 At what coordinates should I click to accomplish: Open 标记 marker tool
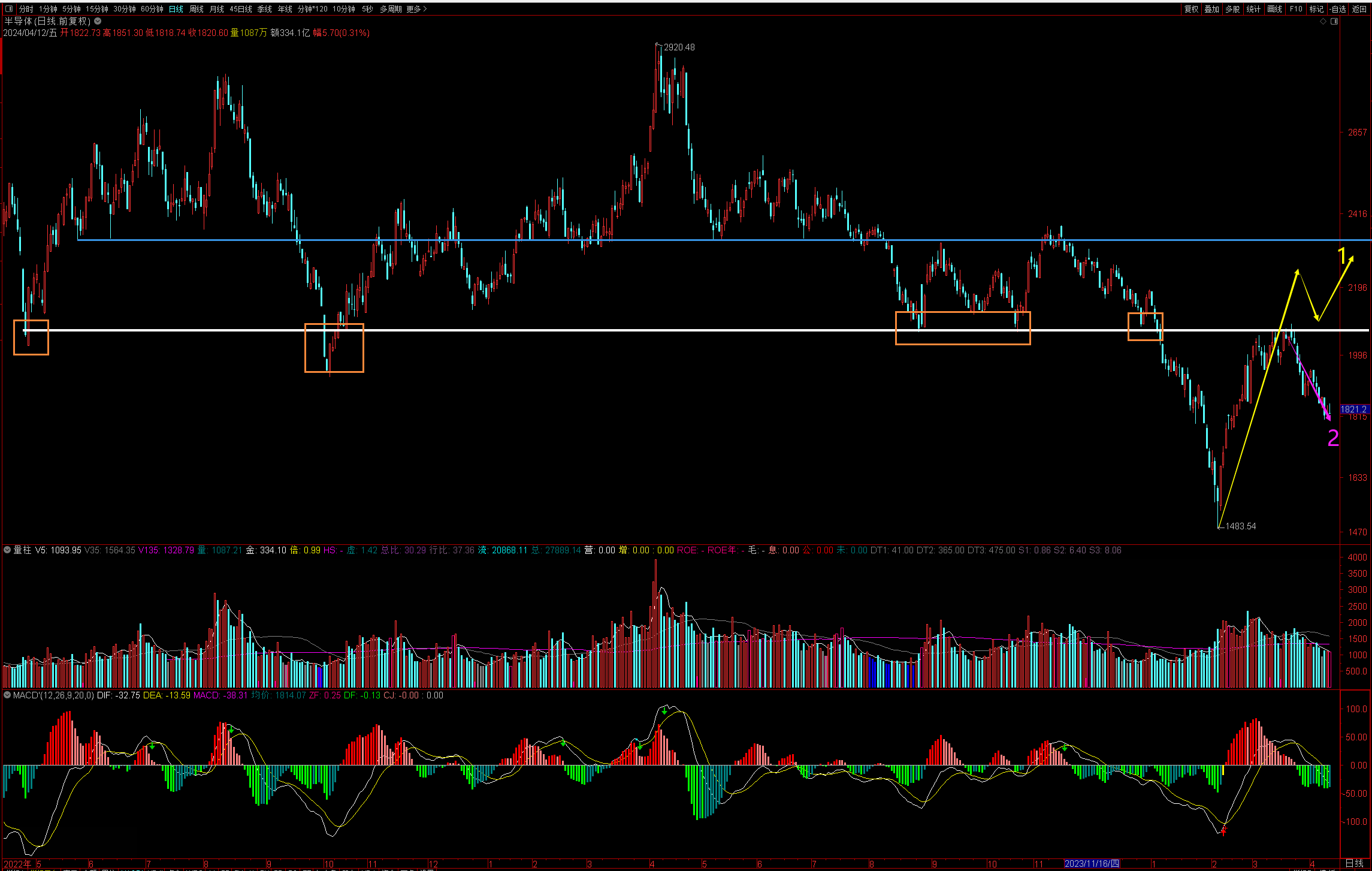point(1316,9)
